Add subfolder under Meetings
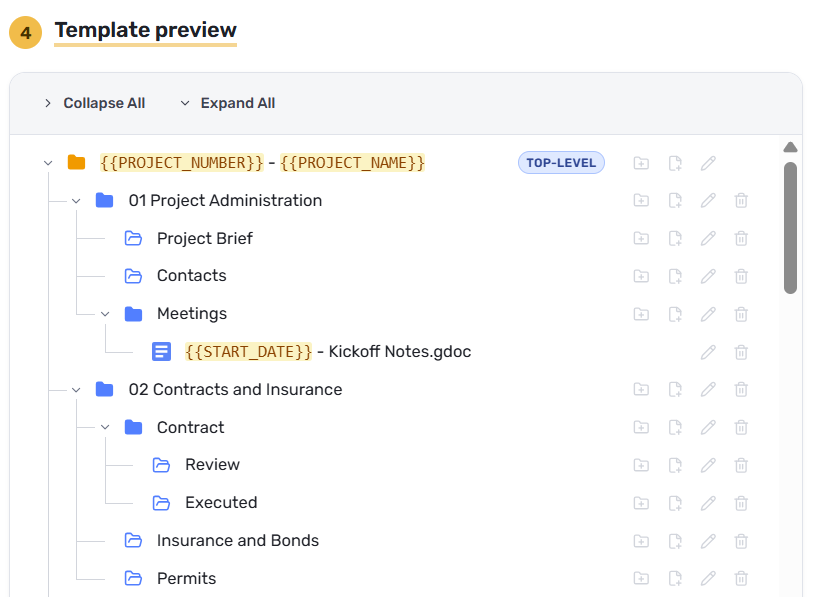Viewport: 820px width, 597px height. (x=641, y=314)
